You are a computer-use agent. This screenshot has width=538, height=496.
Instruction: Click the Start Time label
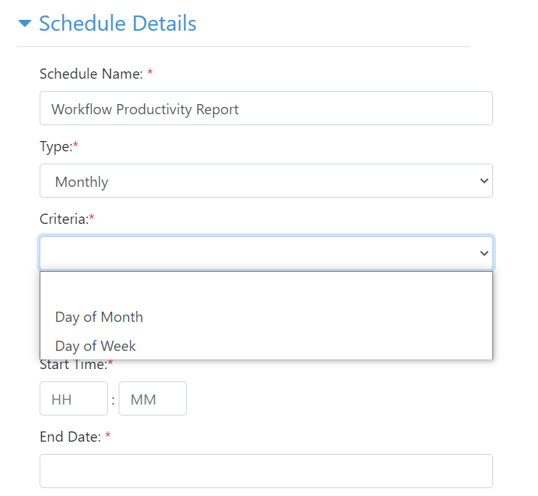(74, 364)
